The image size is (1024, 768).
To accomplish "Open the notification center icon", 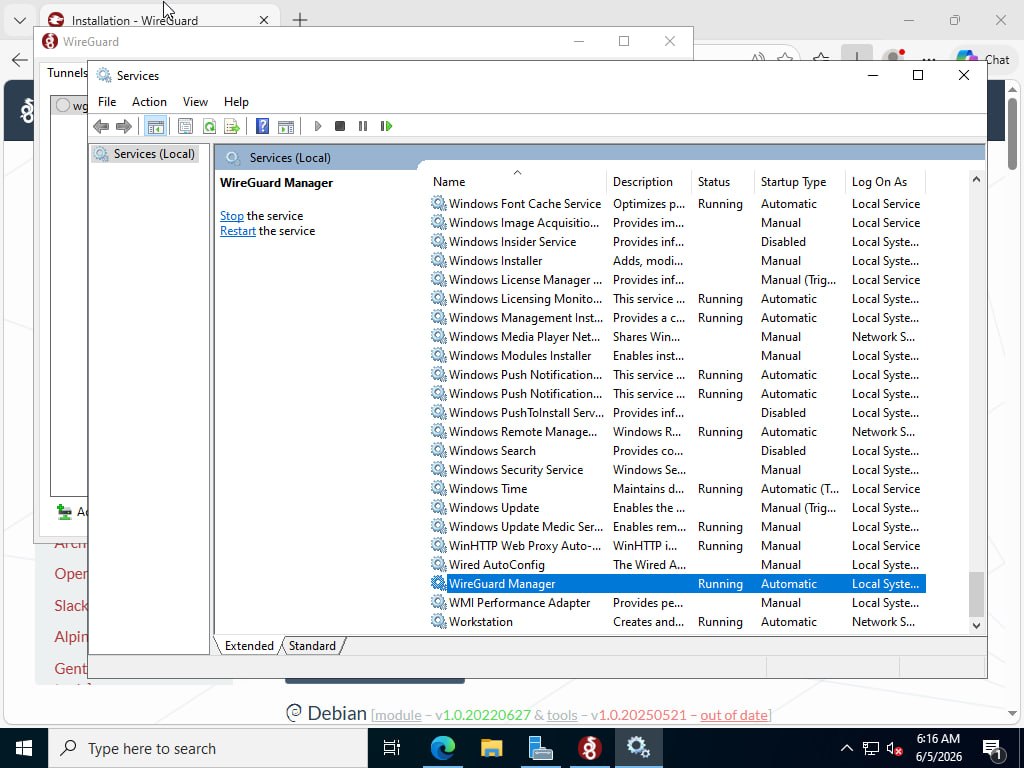I will click(x=993, y=748).
